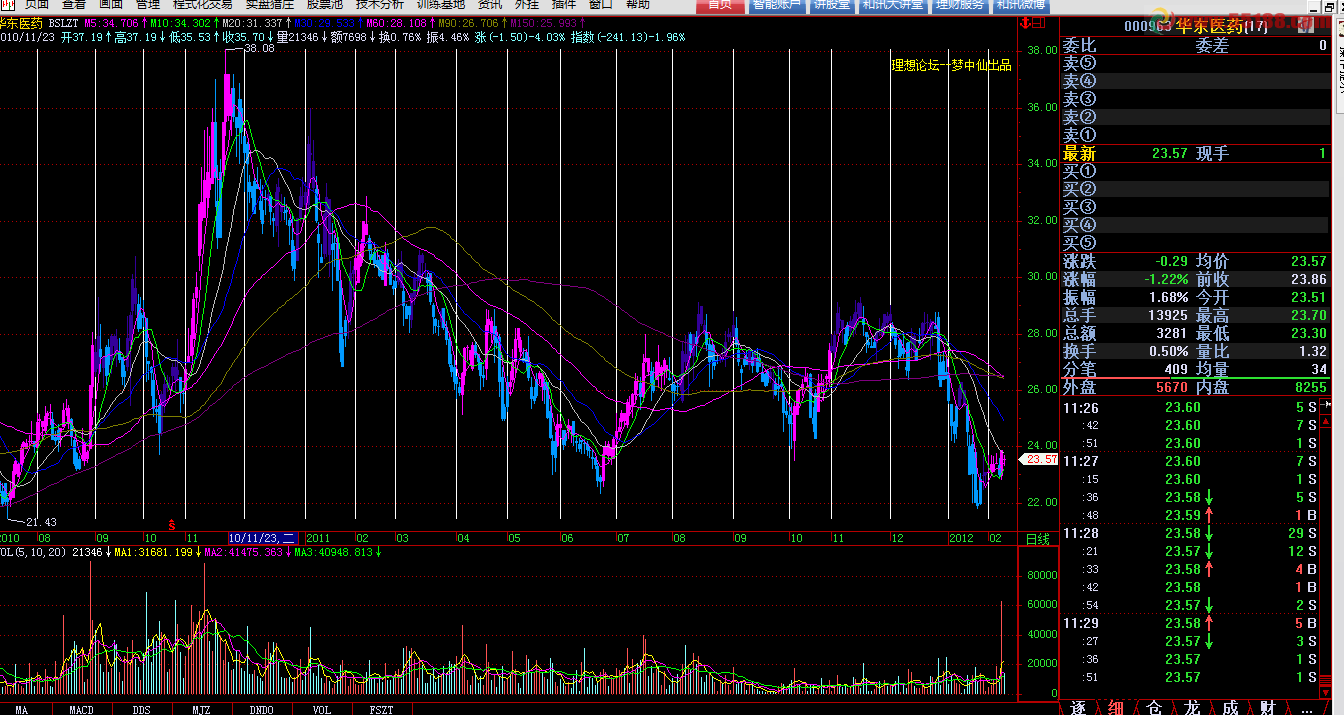1344x715 pixels.
Task: Open the 训练基地 menu
Action: coord(441,5)
